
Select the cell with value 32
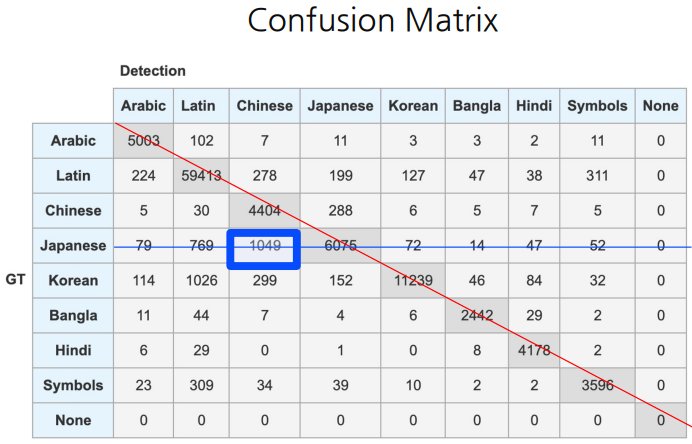coord(598,280)
